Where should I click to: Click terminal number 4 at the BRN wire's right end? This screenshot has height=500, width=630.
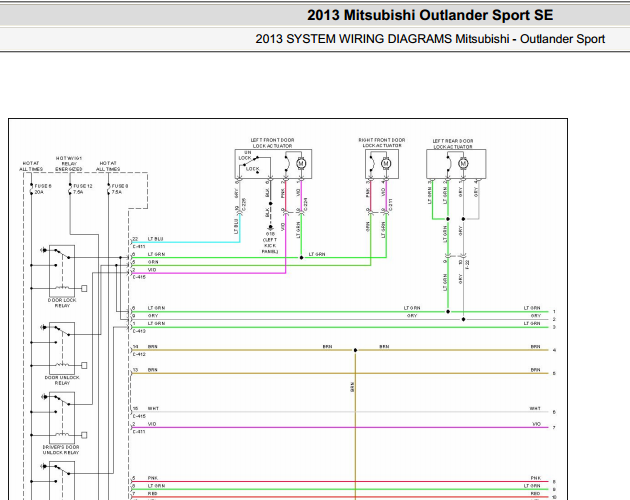click(554, 350)
